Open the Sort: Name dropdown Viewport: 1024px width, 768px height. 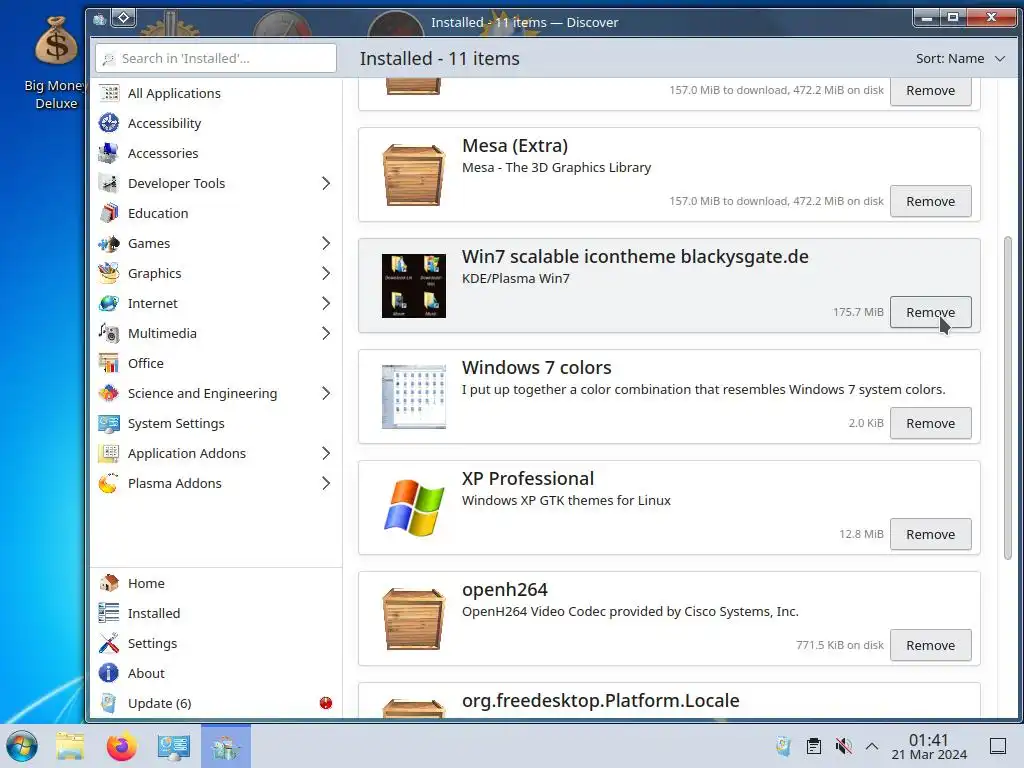click(x=960, y=59)
